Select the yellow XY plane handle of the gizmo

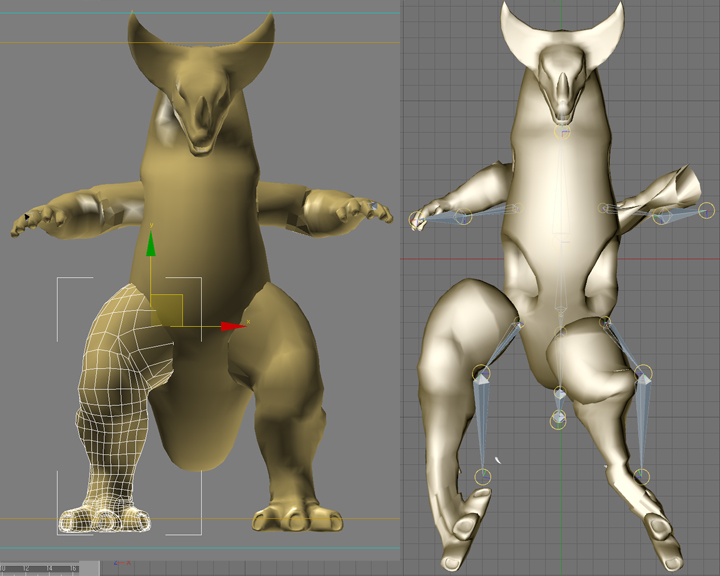[x=167, y=311]
